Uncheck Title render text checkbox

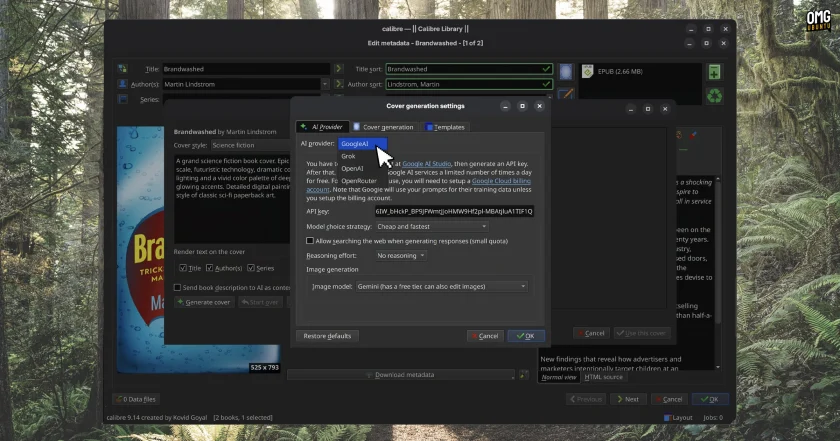click(x=183, y=268)
